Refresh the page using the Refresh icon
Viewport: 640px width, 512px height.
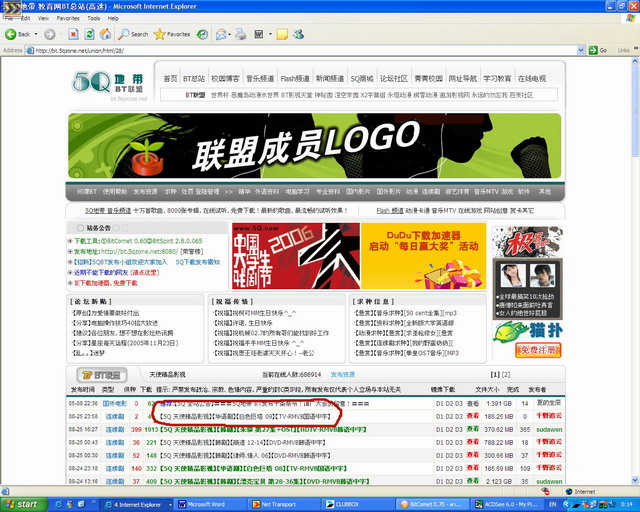[89, 34]
